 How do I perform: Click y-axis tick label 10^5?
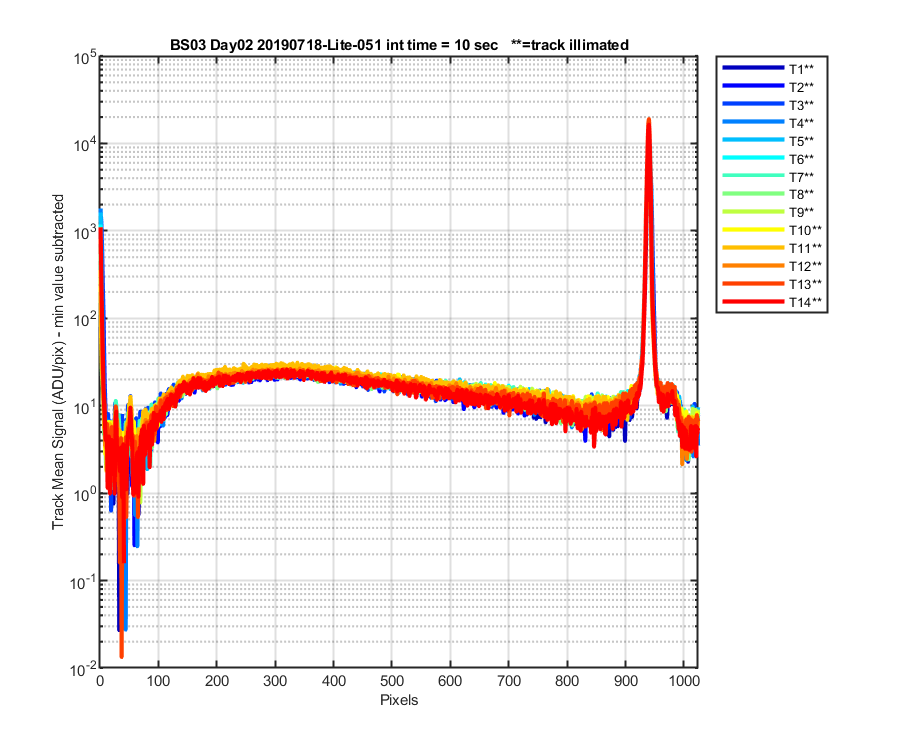(x=85, y=58)
